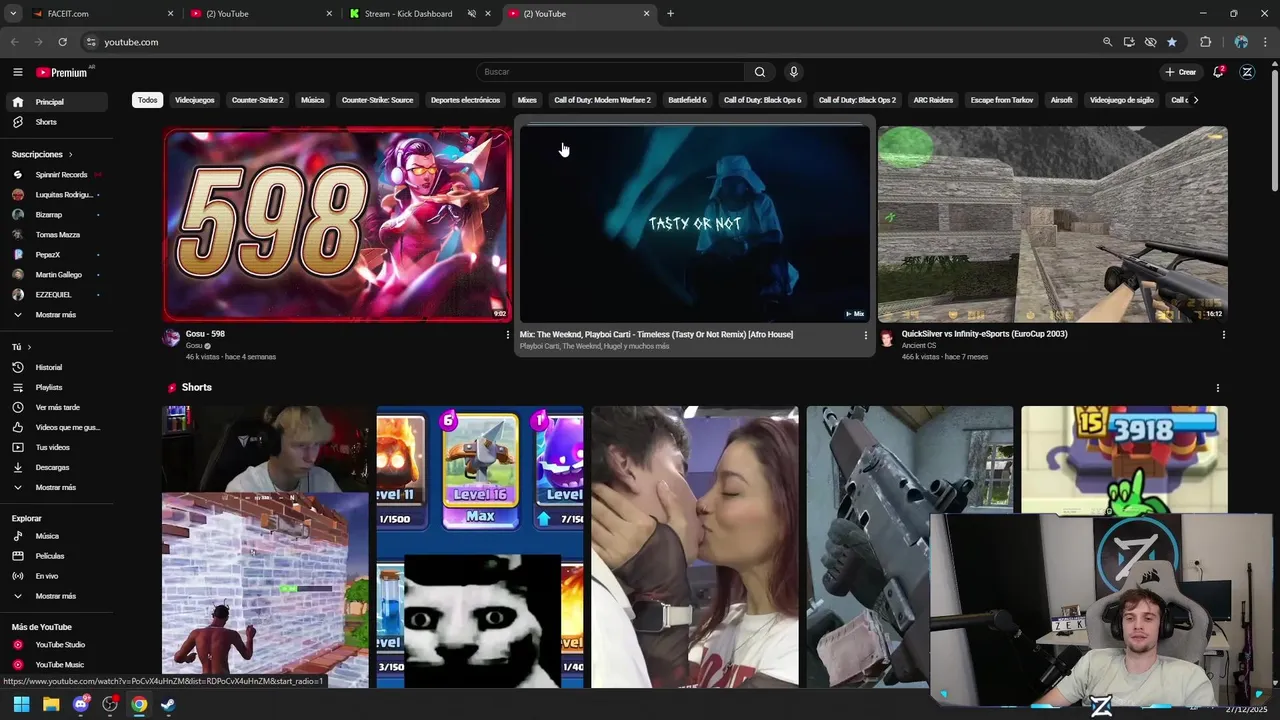Open Discord from the taskbar

click(x=81, y=704)
